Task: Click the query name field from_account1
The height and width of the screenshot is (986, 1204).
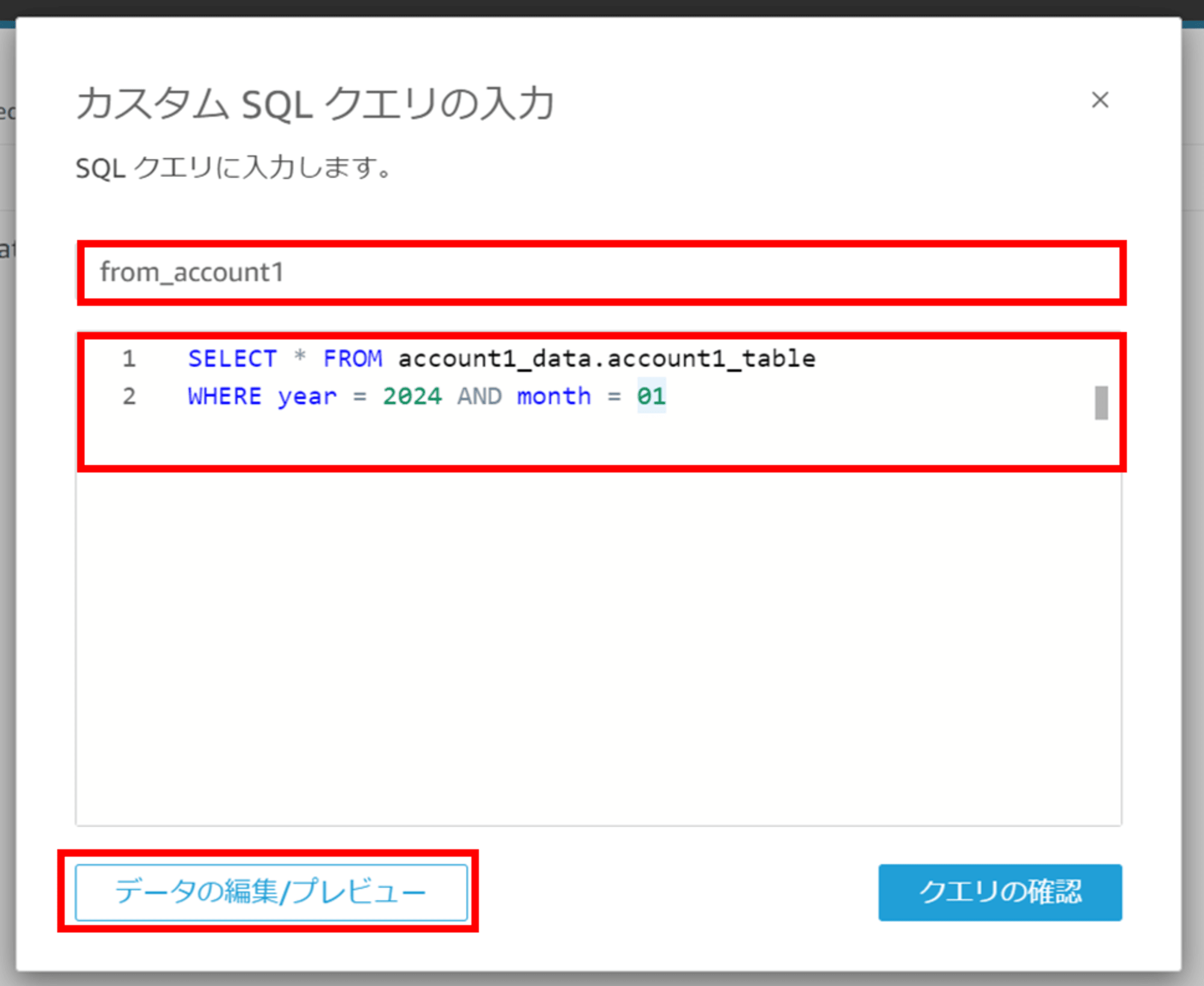Action: (x=596, y=271)
